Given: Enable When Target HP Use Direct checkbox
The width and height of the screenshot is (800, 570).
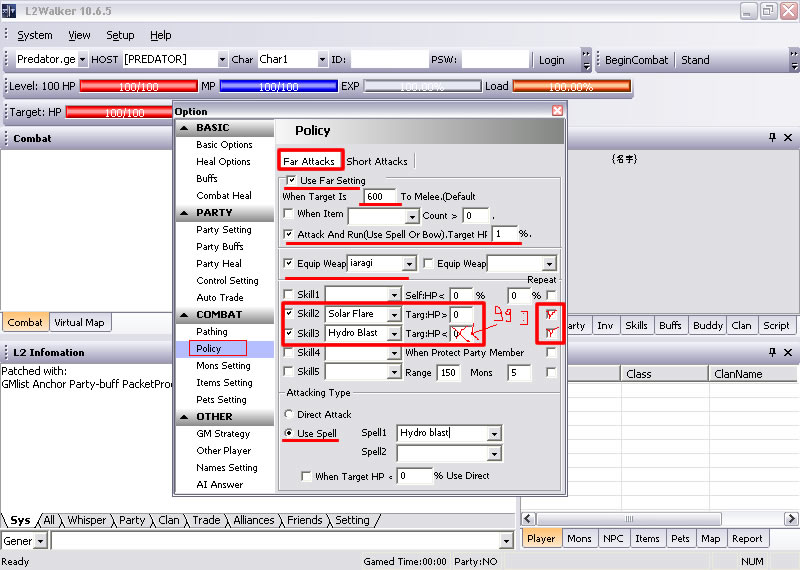Looking at the screenshot, I should point(306,476).
